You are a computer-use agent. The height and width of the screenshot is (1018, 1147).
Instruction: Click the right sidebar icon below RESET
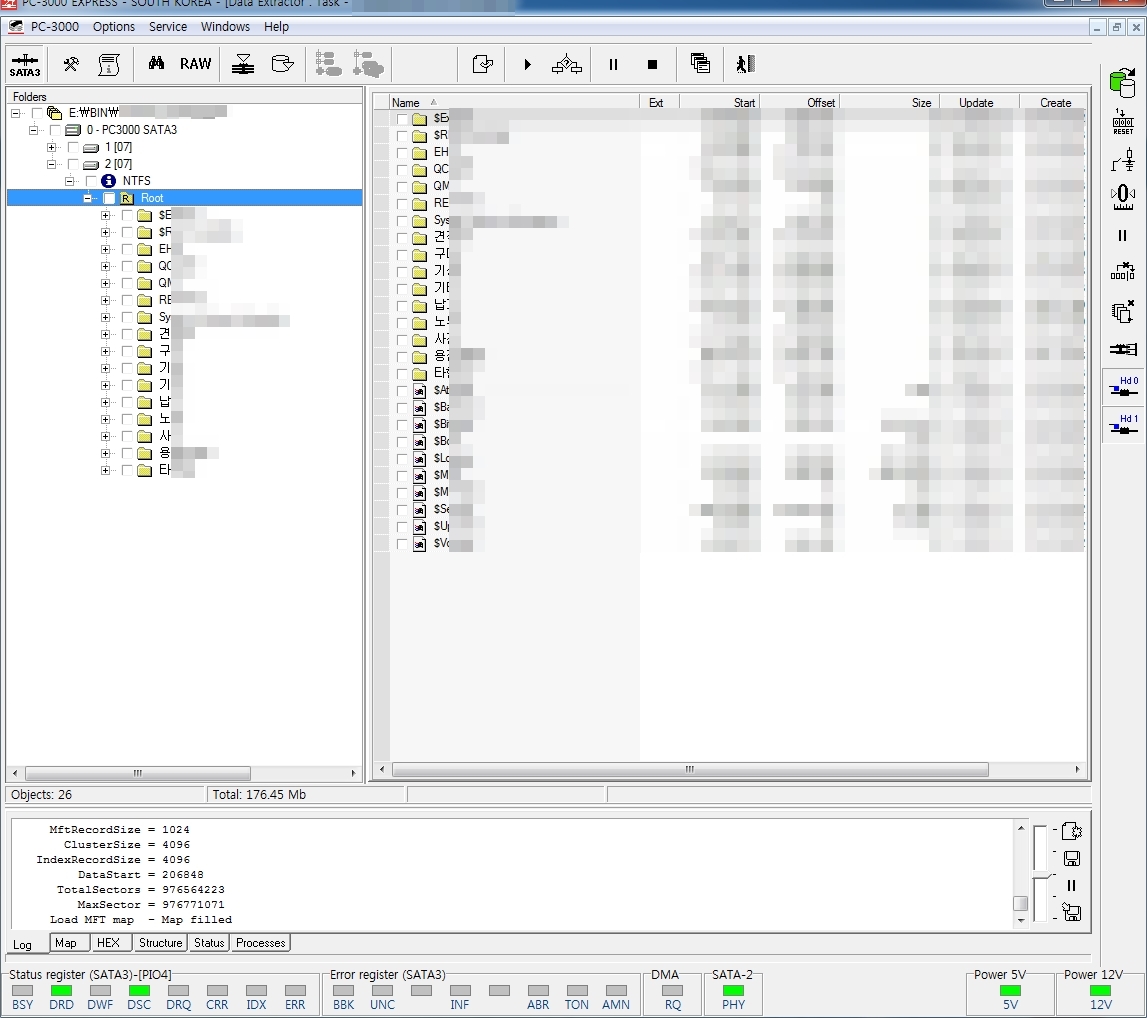tap(1123, 159)
